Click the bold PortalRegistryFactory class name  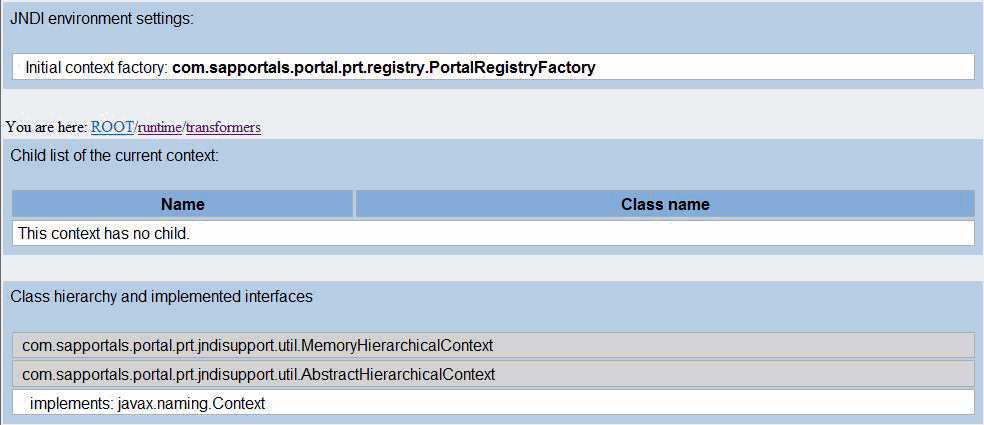384,67
